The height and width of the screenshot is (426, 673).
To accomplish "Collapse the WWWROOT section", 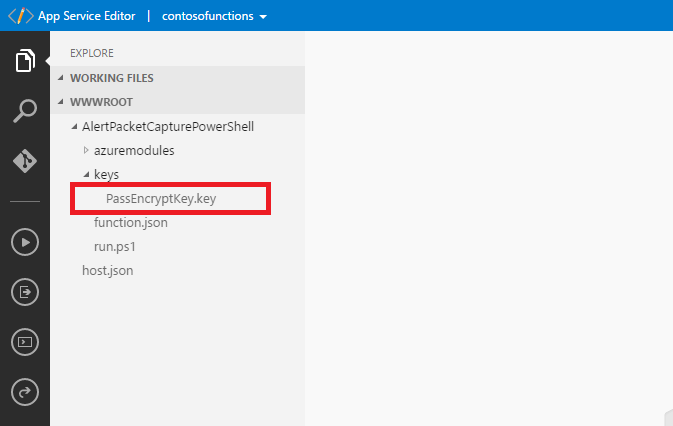I will tap(61, 102).
